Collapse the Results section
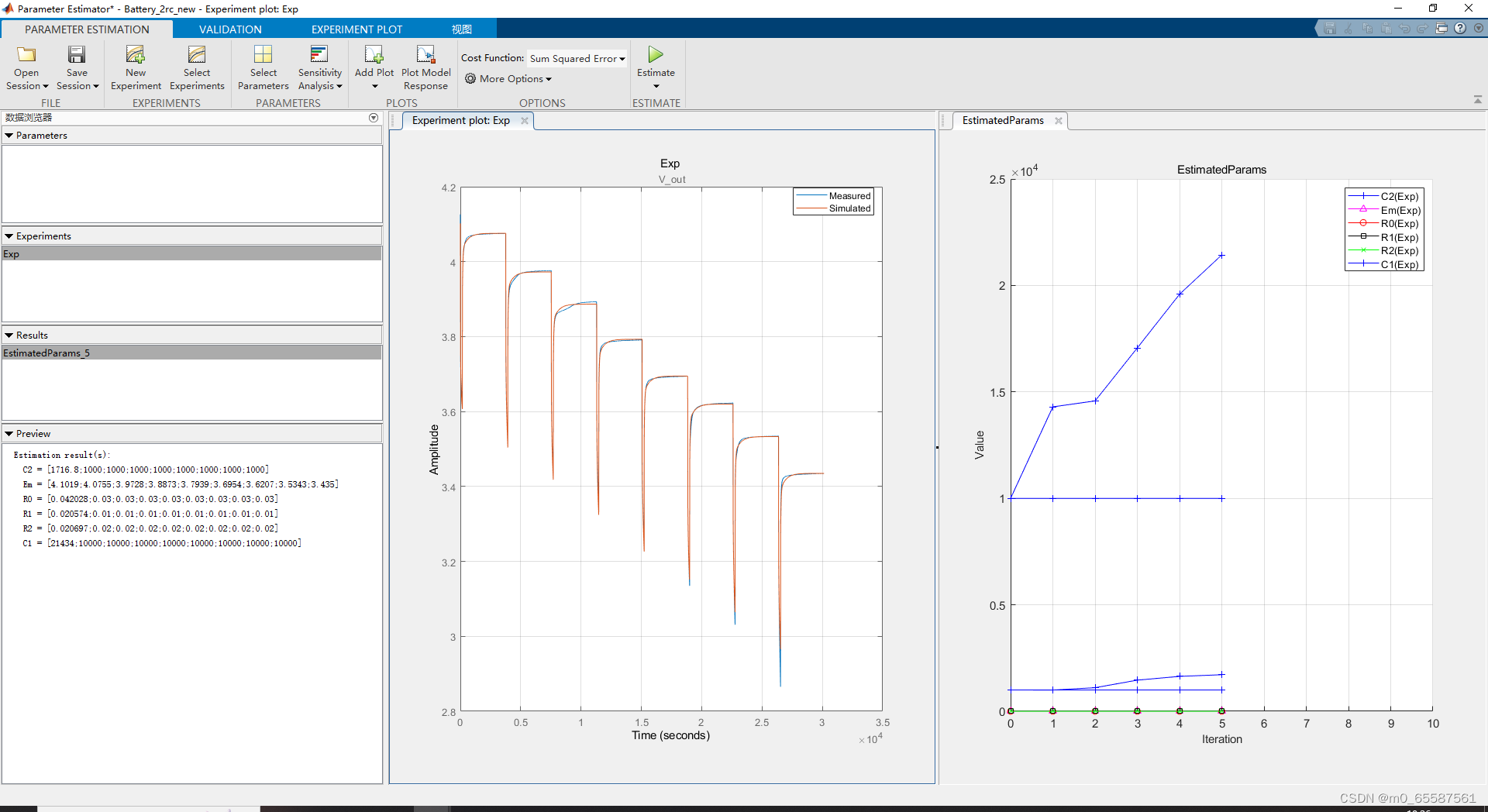The image size is (1488, 812). click(x=9, y=335)
